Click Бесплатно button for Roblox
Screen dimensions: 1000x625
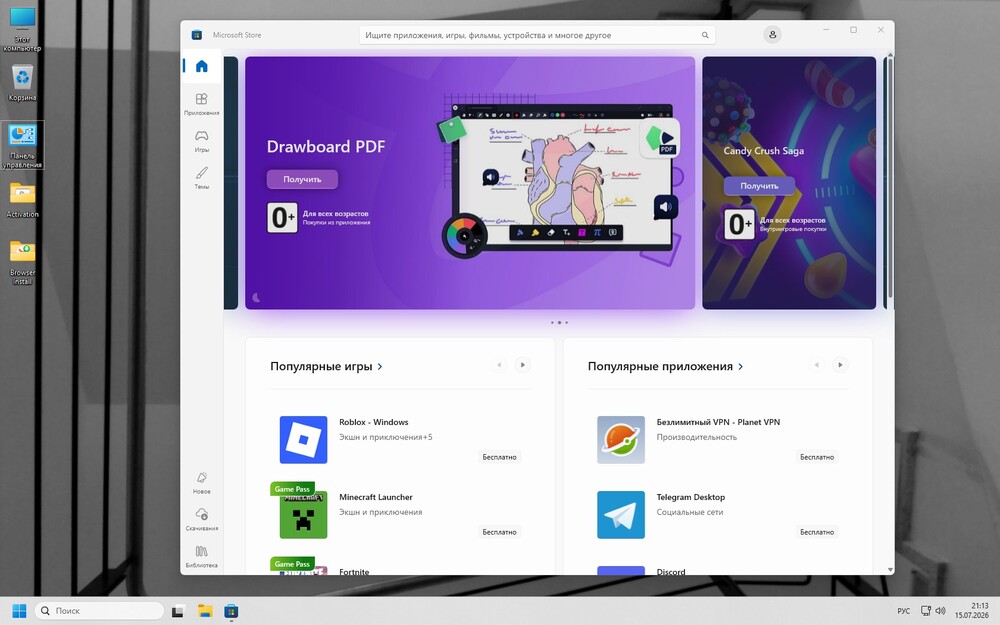pos(499,457)
